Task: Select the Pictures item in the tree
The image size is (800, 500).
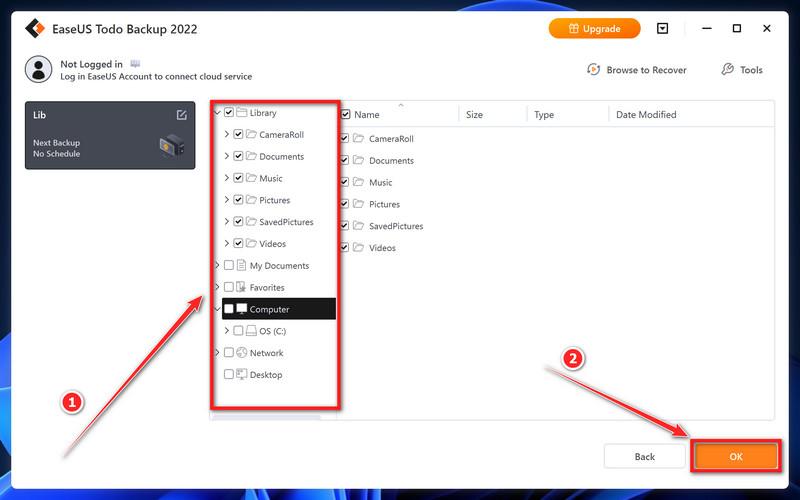Action: coord(274,200)
